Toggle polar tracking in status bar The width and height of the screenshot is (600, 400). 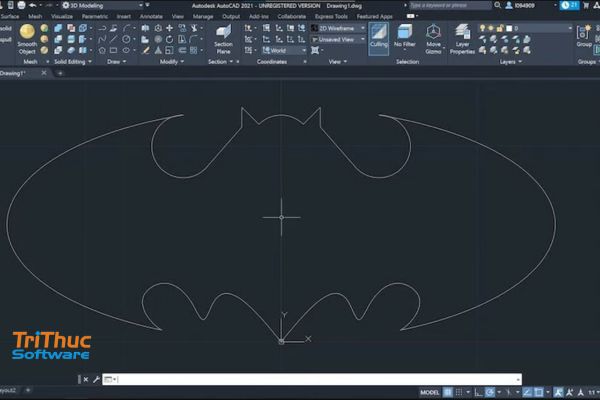coord(489,392)
